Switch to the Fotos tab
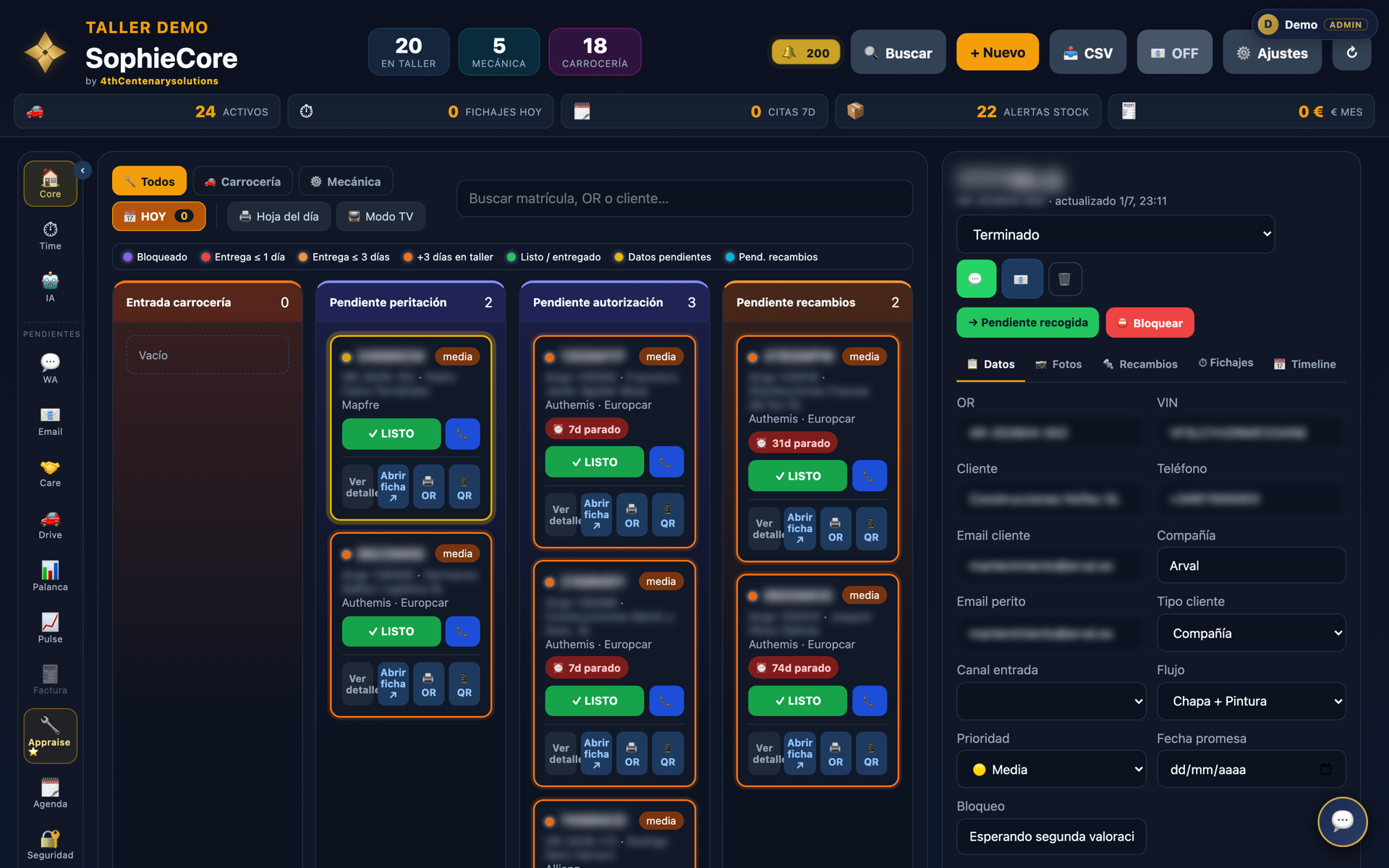Screen dimensions: 1389x868 [1058, 364]
